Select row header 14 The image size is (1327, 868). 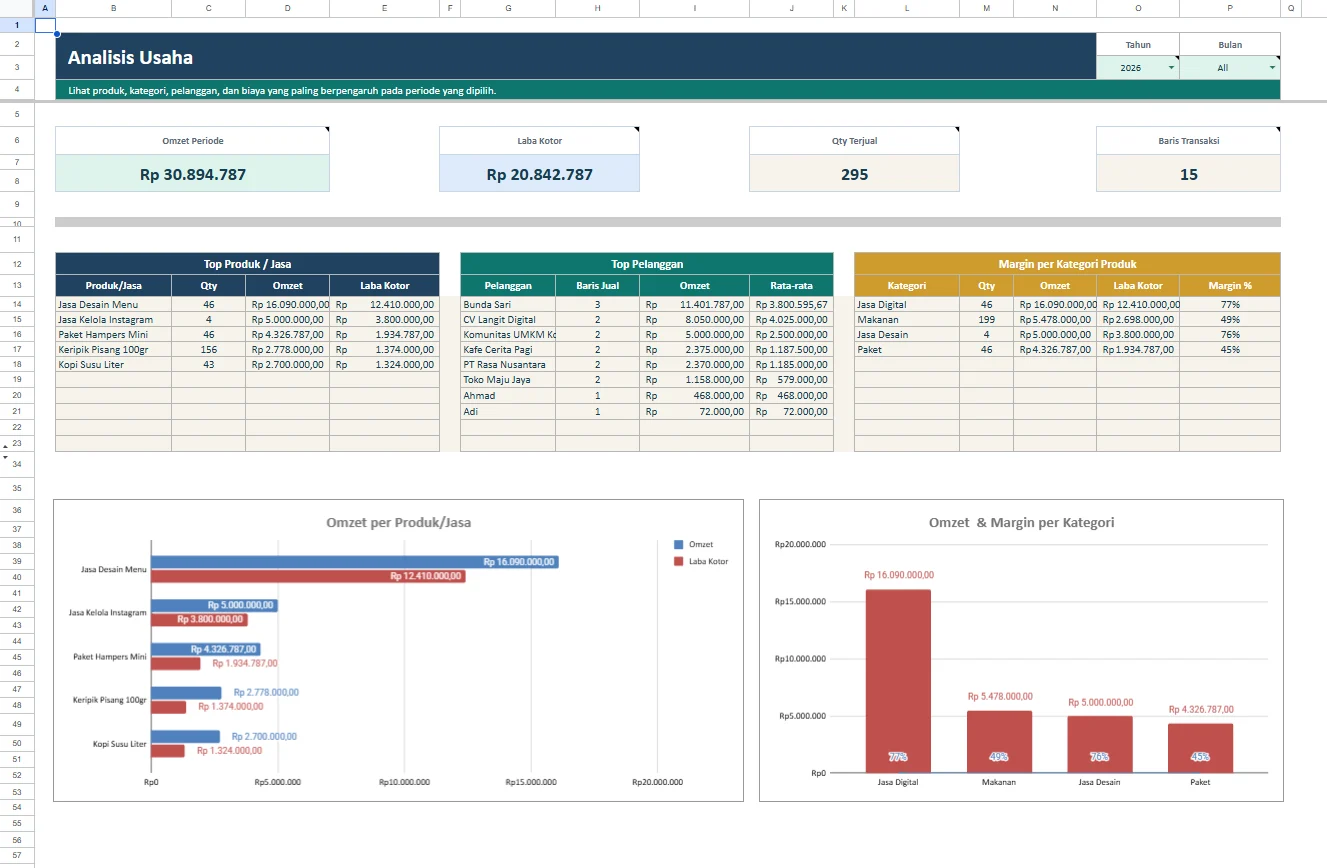pyautogui.click(x=17, y=304)
